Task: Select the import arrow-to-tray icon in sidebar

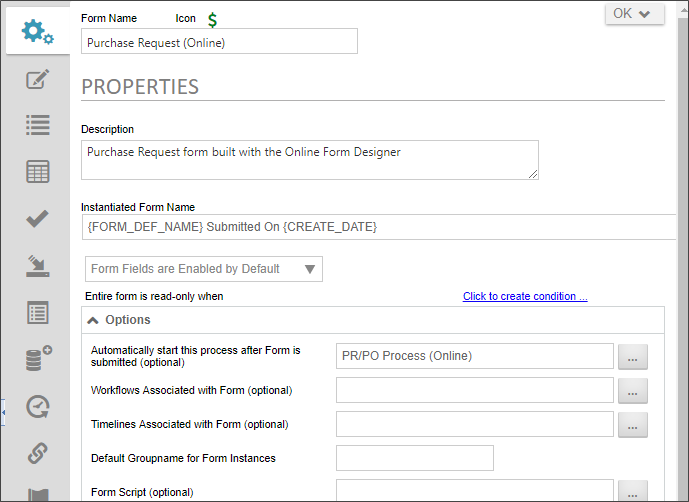Action: [x=38, y=265]
